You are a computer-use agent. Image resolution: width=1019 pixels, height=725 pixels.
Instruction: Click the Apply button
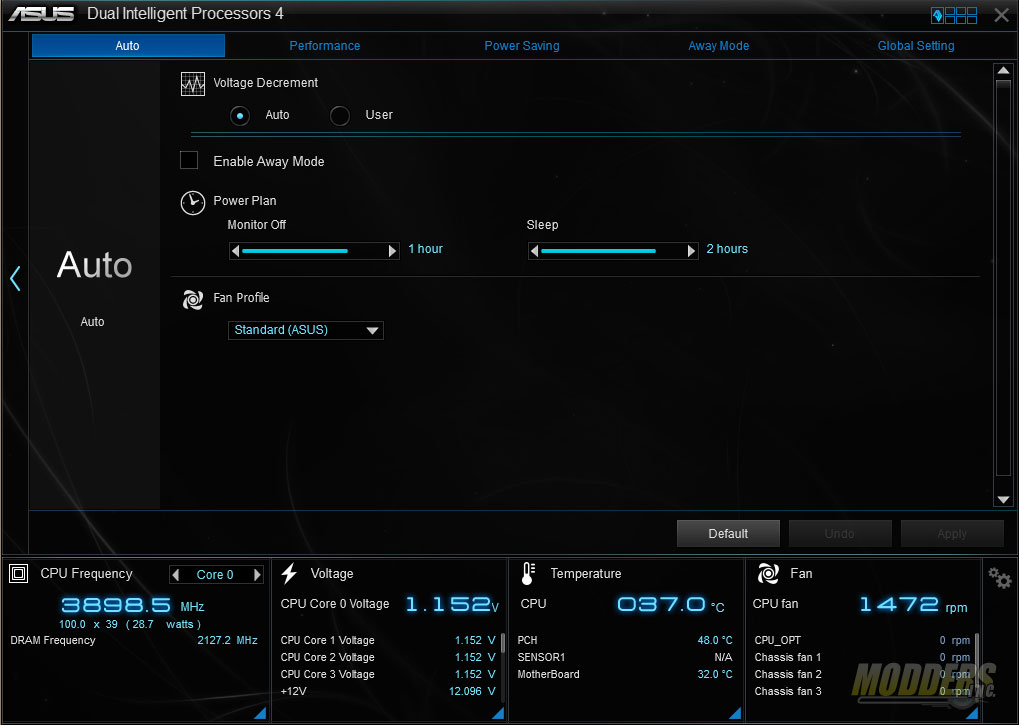click(952, 533)
